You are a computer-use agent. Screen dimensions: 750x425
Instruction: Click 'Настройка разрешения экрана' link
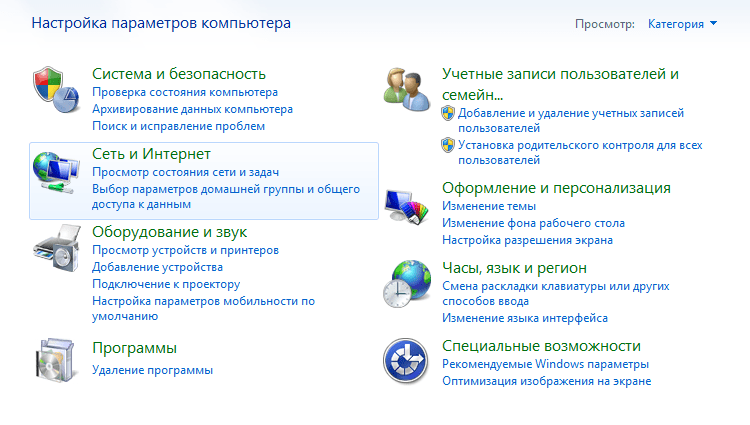(527, 240)
